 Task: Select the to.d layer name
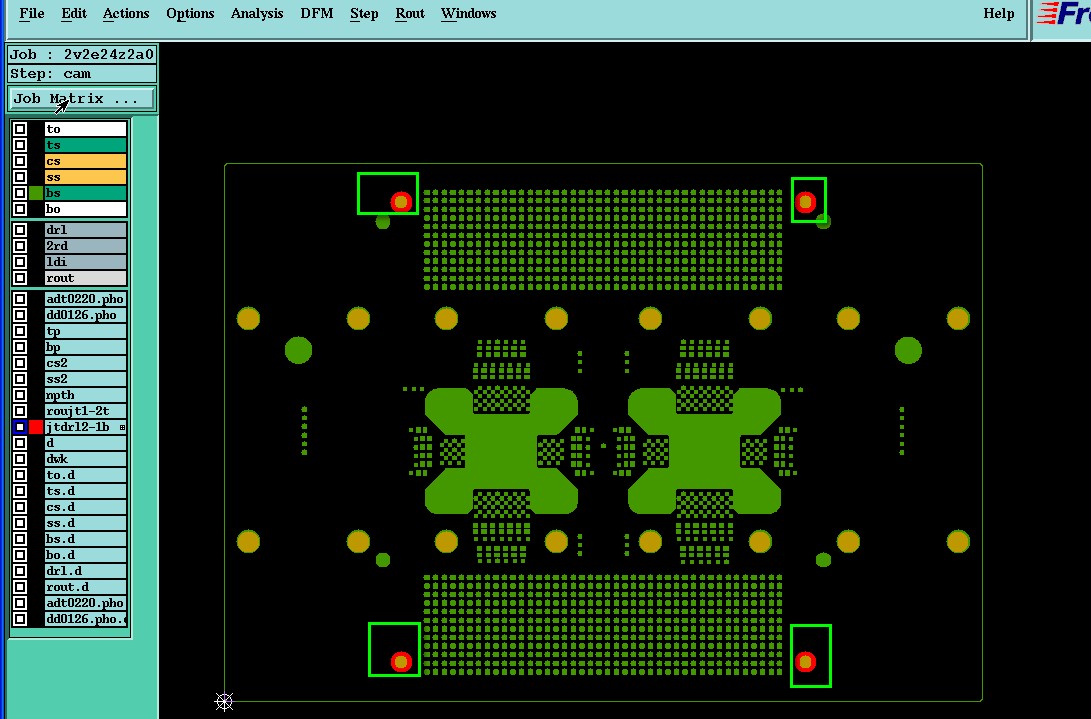(86, 475)
